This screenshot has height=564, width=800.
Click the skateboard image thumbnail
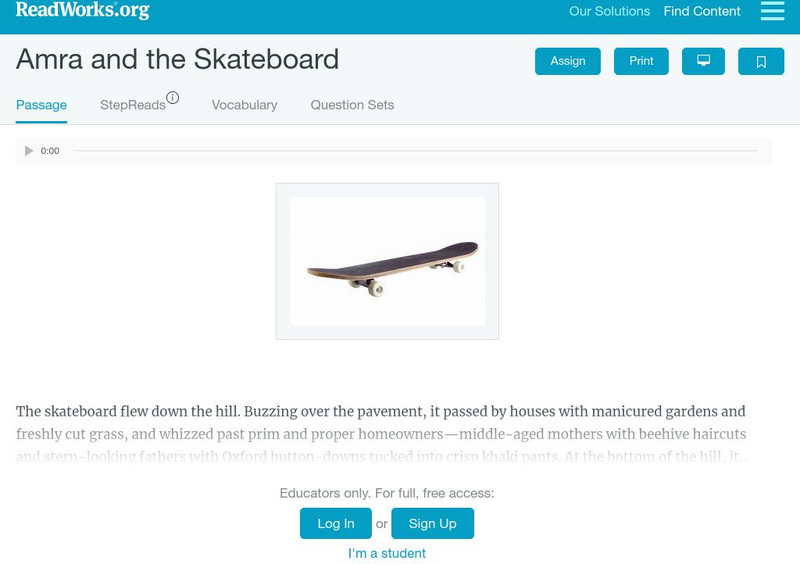[x=387, y=261]
